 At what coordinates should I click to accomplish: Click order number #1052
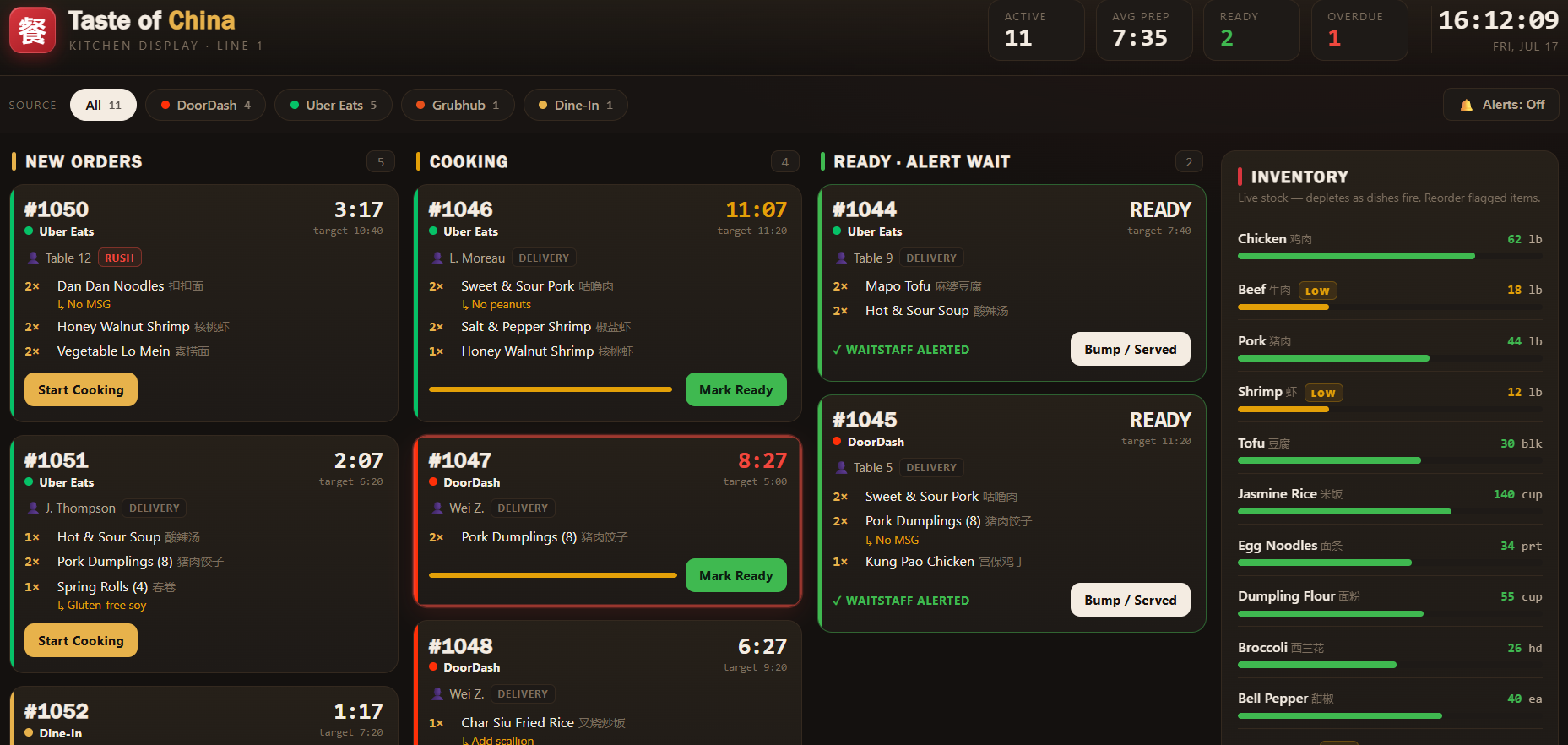click(57, 711)
